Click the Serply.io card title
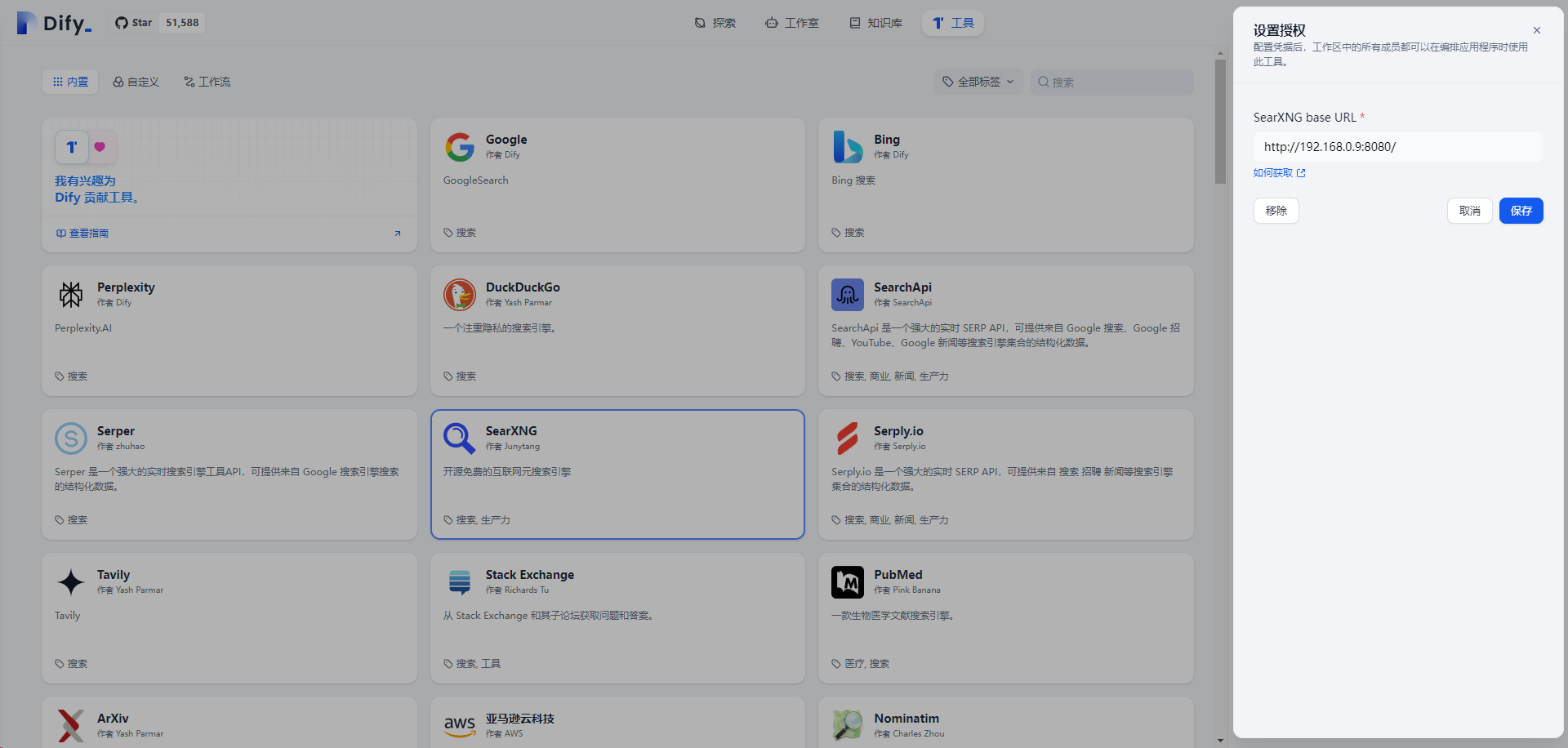The width and height of the screenshot is (1568, 748). 898,431
